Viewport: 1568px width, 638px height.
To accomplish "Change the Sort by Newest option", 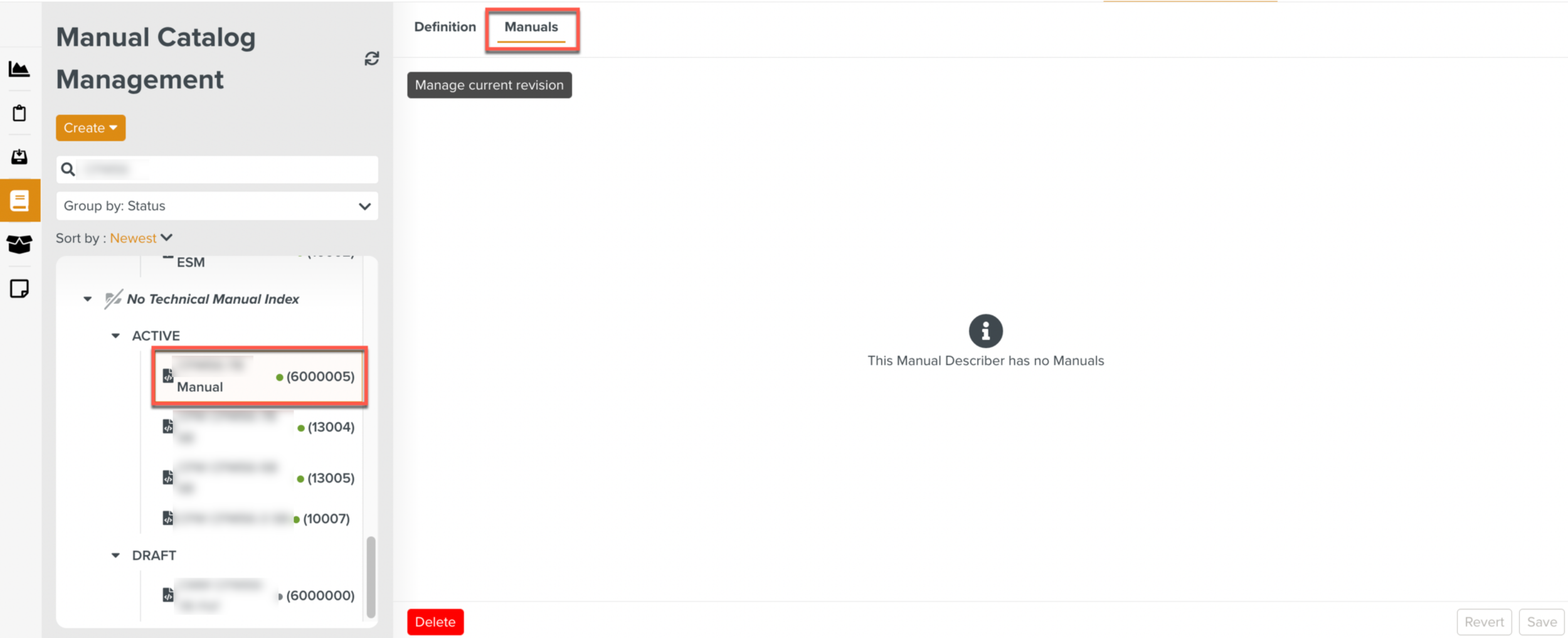I will pyautogui.click(x=140, y=238).
